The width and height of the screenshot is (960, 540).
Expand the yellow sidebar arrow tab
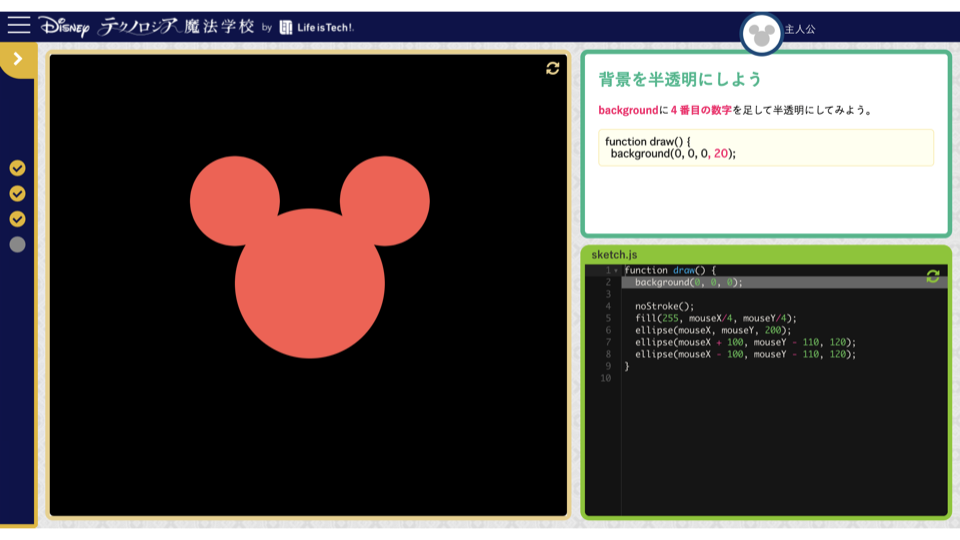pos(18,59)
